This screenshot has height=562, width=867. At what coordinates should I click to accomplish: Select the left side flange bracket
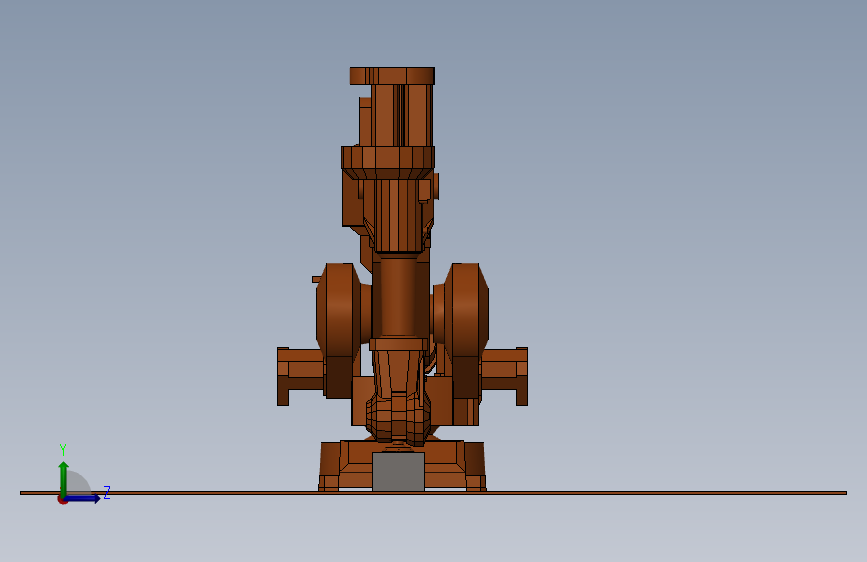[x=300, y=376]
